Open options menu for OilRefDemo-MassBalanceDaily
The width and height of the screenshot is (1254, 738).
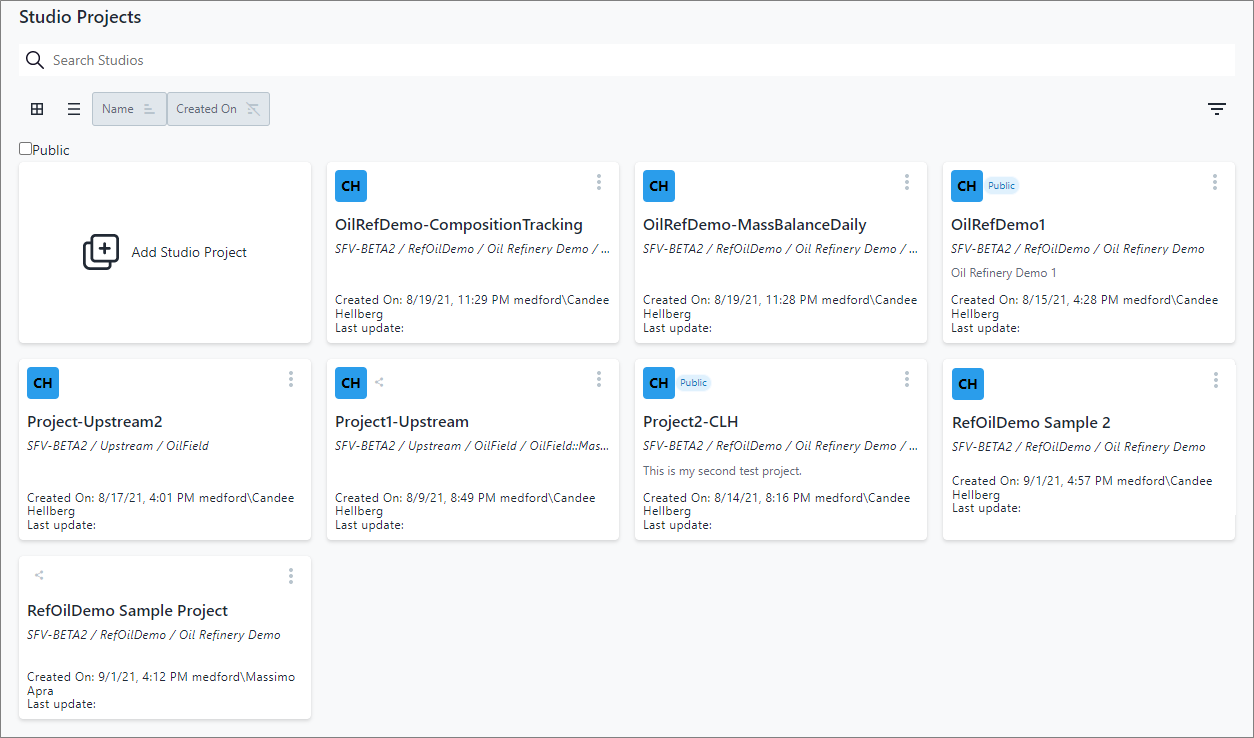(907, 182)
